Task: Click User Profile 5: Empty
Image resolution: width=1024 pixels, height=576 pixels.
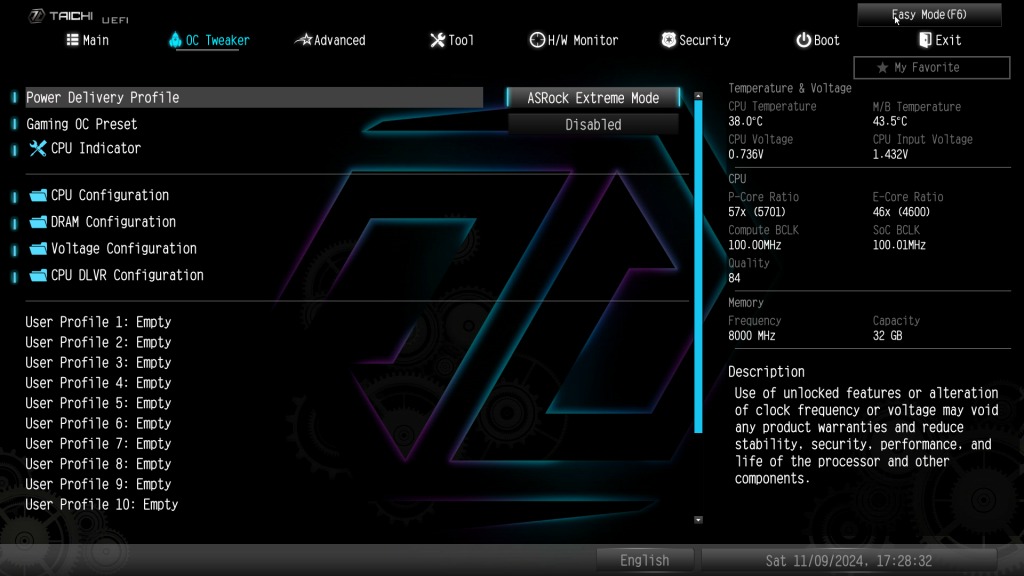Action: [98, 403]
